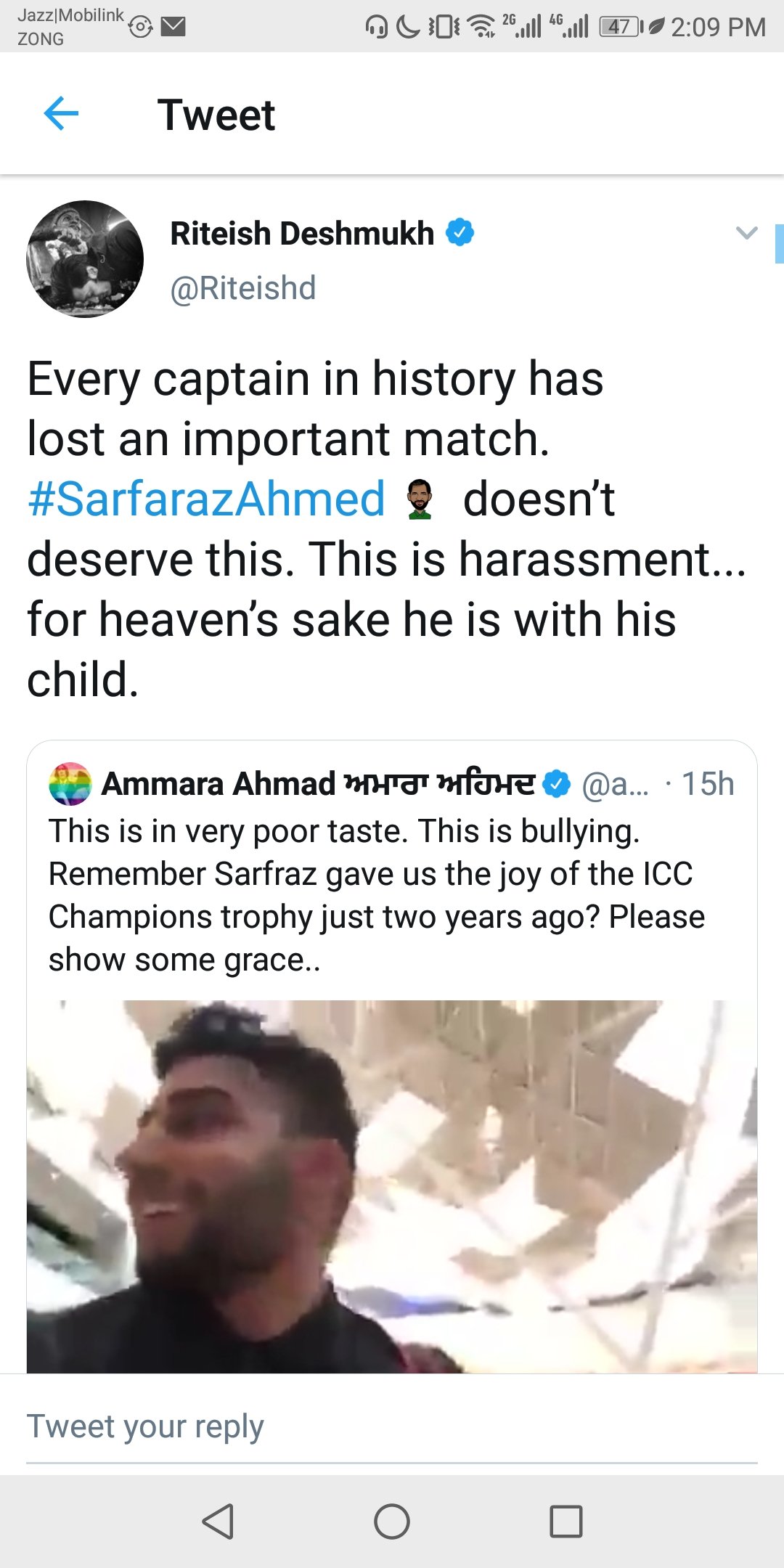Tap the back arrow icon

pyautogui.click(x=61, y=114)
